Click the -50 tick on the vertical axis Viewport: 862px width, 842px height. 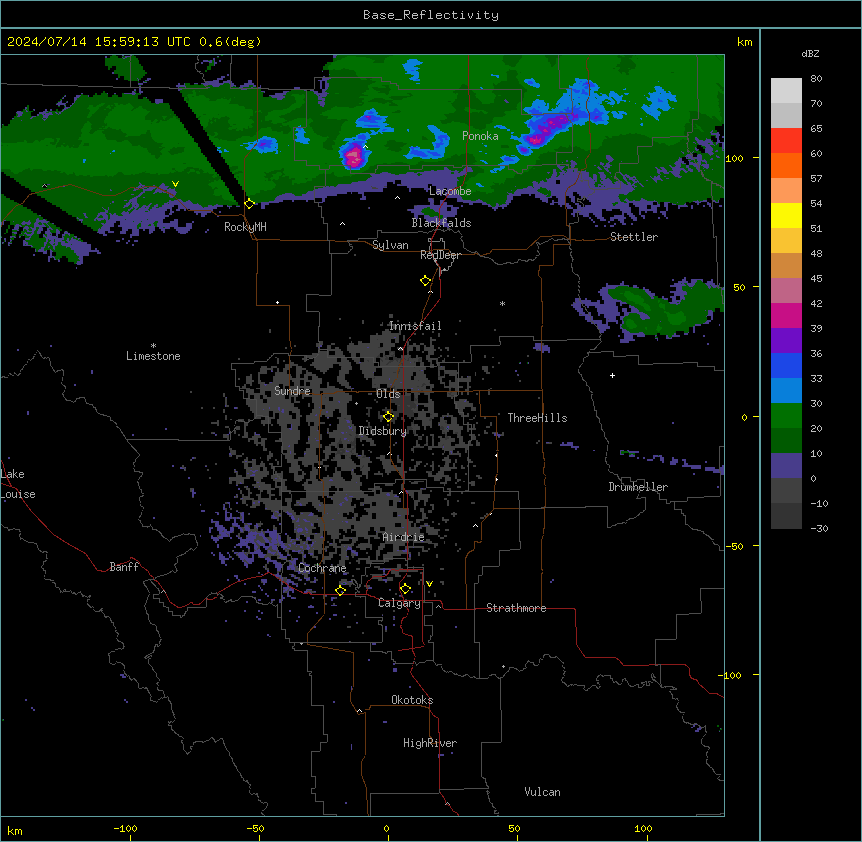[734, 546]
